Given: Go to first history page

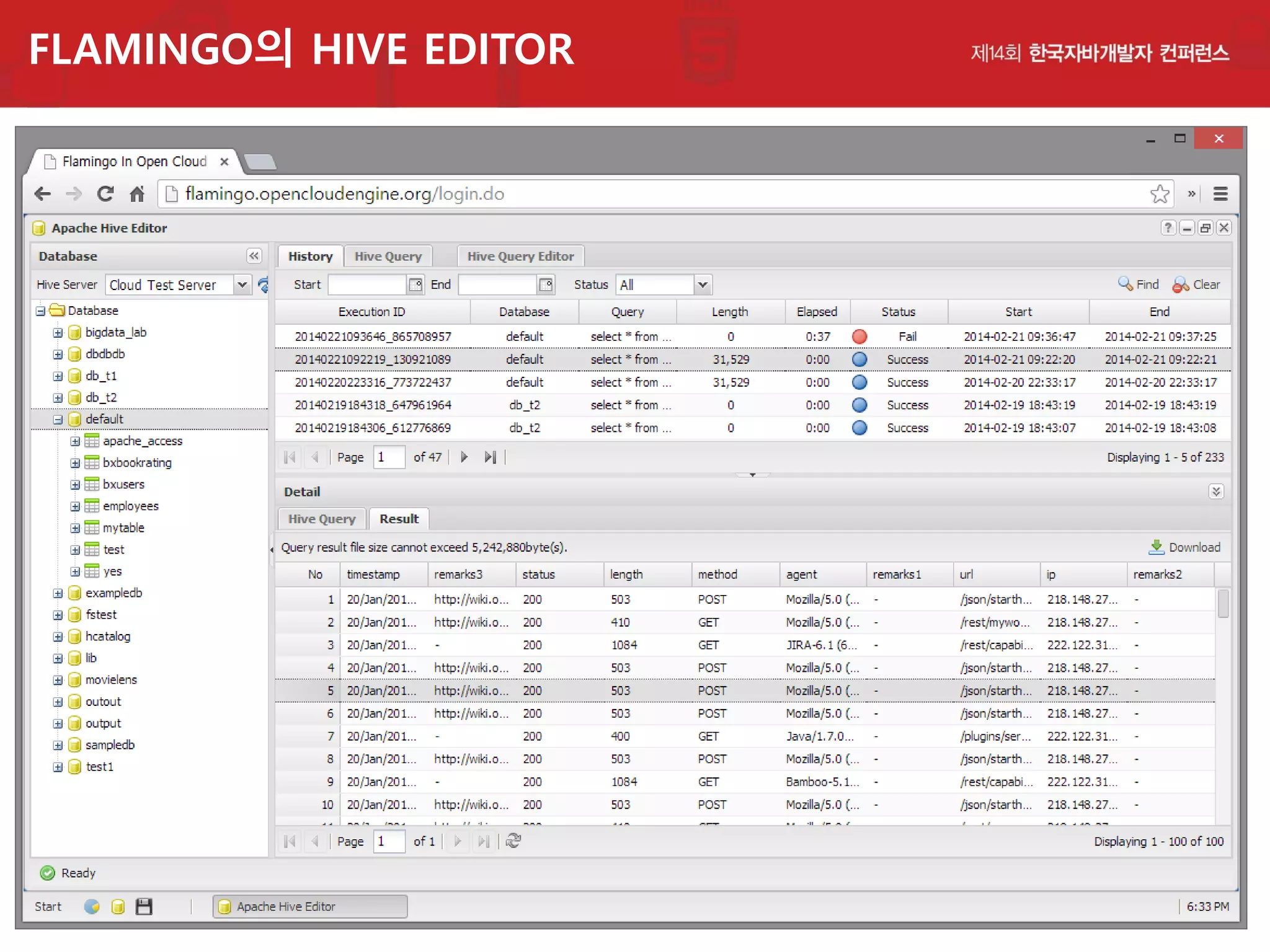Looking at the screenshot, I should point(290,457).
